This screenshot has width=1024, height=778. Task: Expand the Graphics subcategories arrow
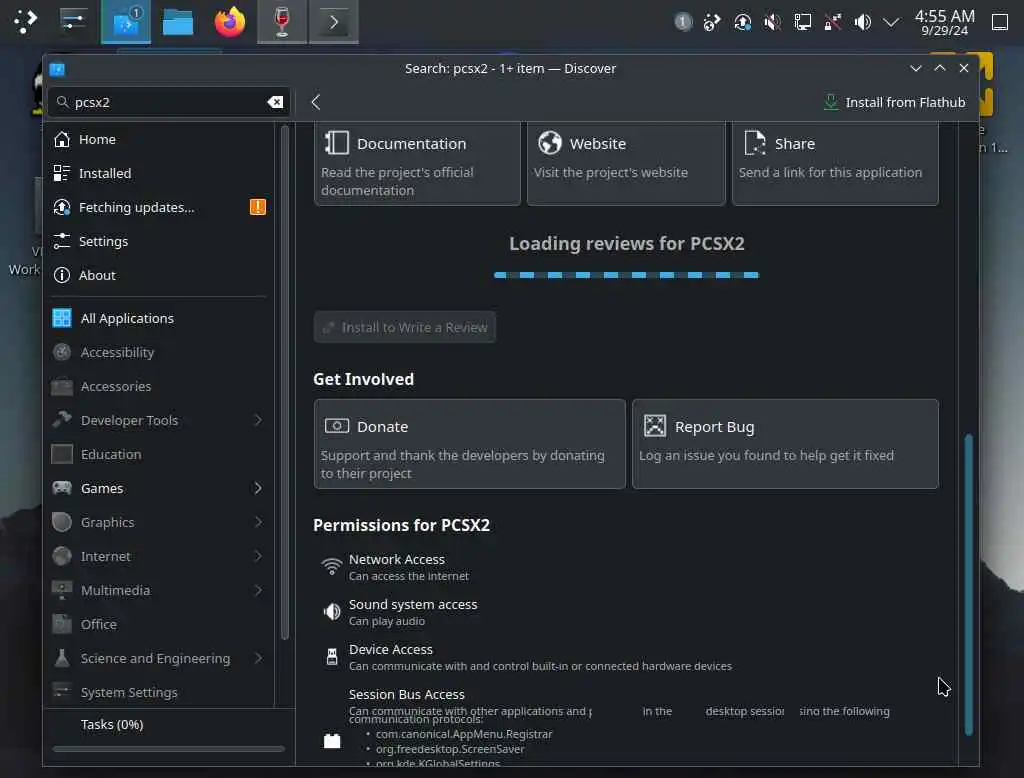click(x=258, y=522)
